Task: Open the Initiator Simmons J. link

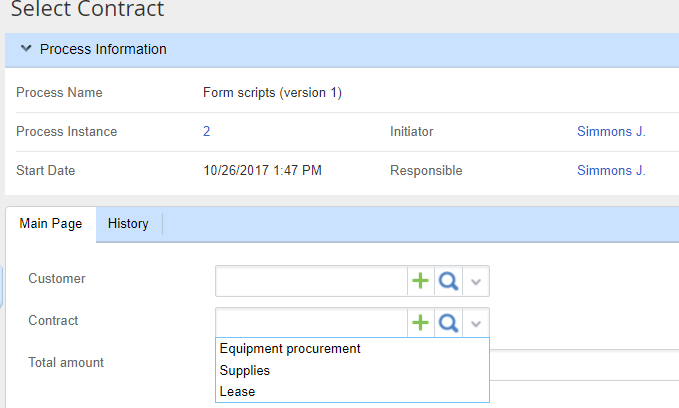Action: tap(611, 131)
